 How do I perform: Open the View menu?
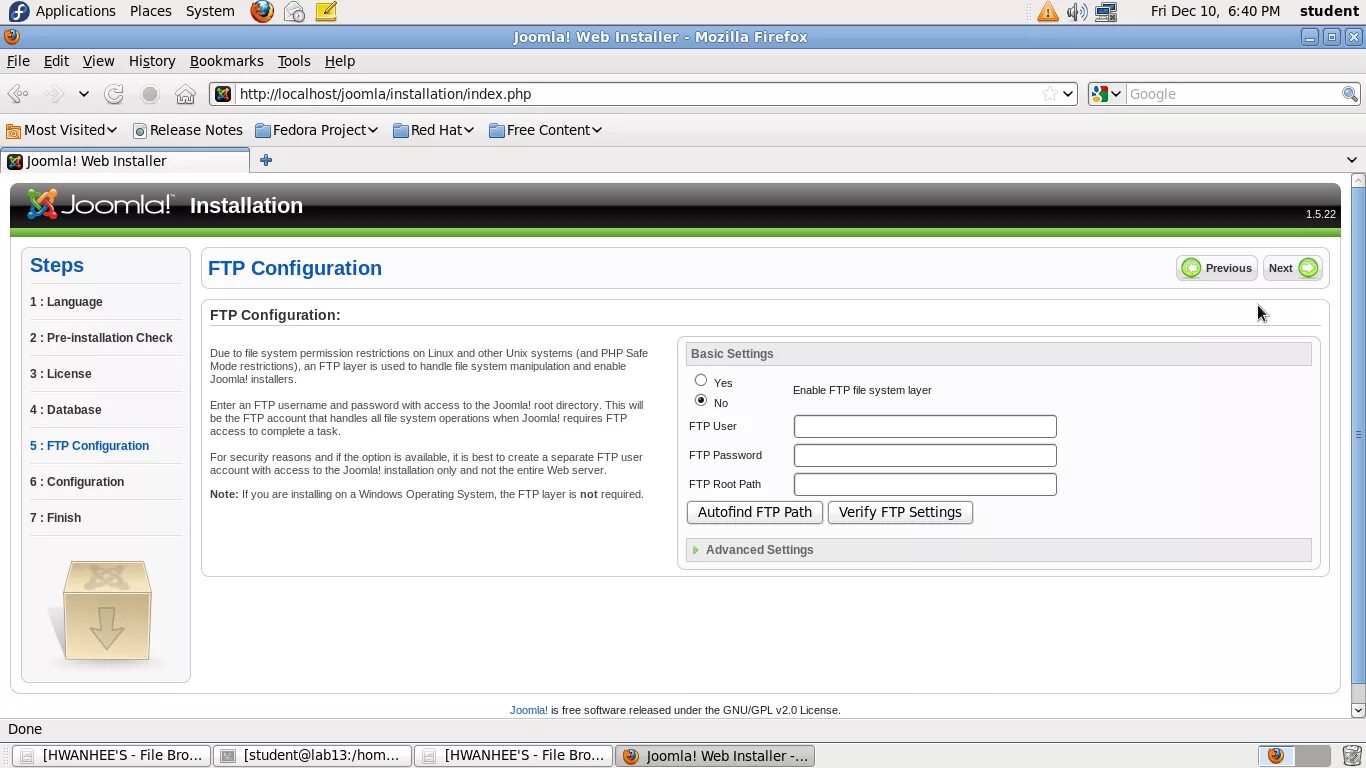tap(98, 61)
